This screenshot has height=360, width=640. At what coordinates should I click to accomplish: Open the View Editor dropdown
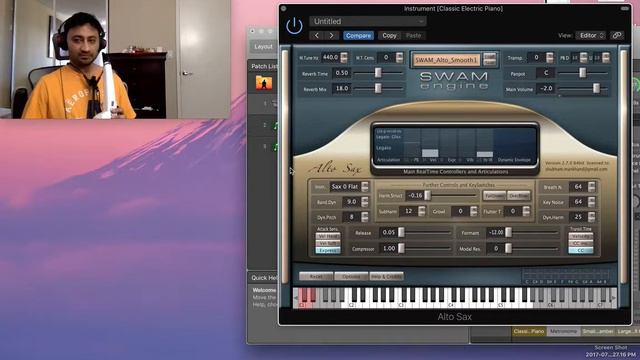[x=591, y=36]
